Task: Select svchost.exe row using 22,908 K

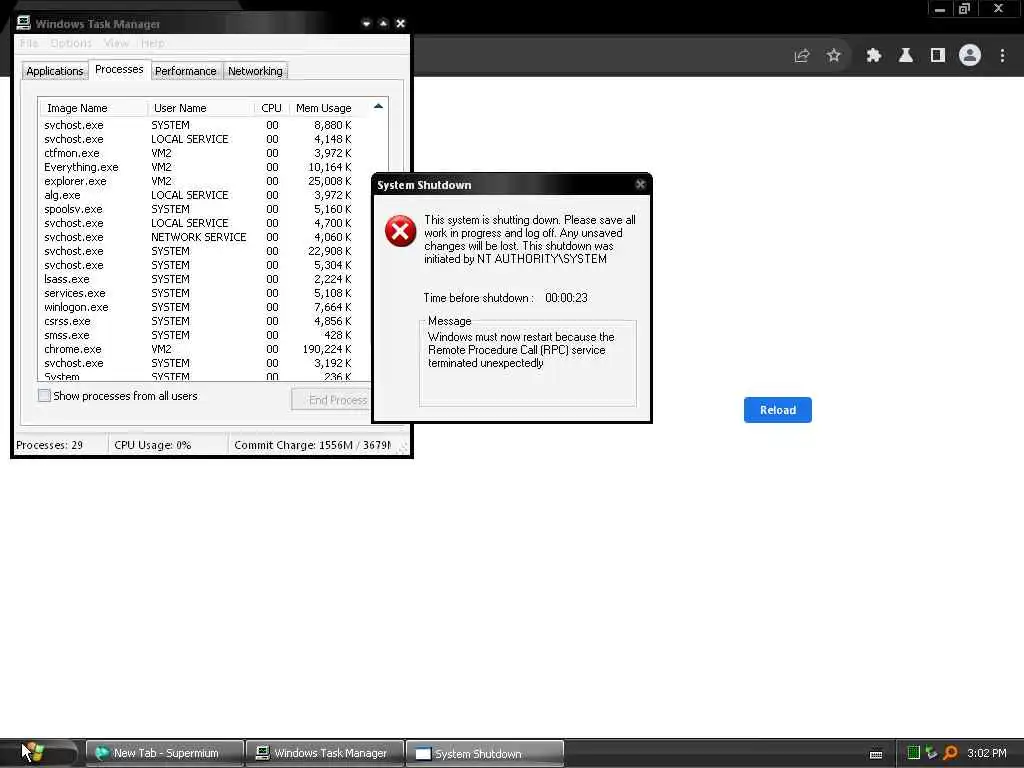Action: point(197,251)
